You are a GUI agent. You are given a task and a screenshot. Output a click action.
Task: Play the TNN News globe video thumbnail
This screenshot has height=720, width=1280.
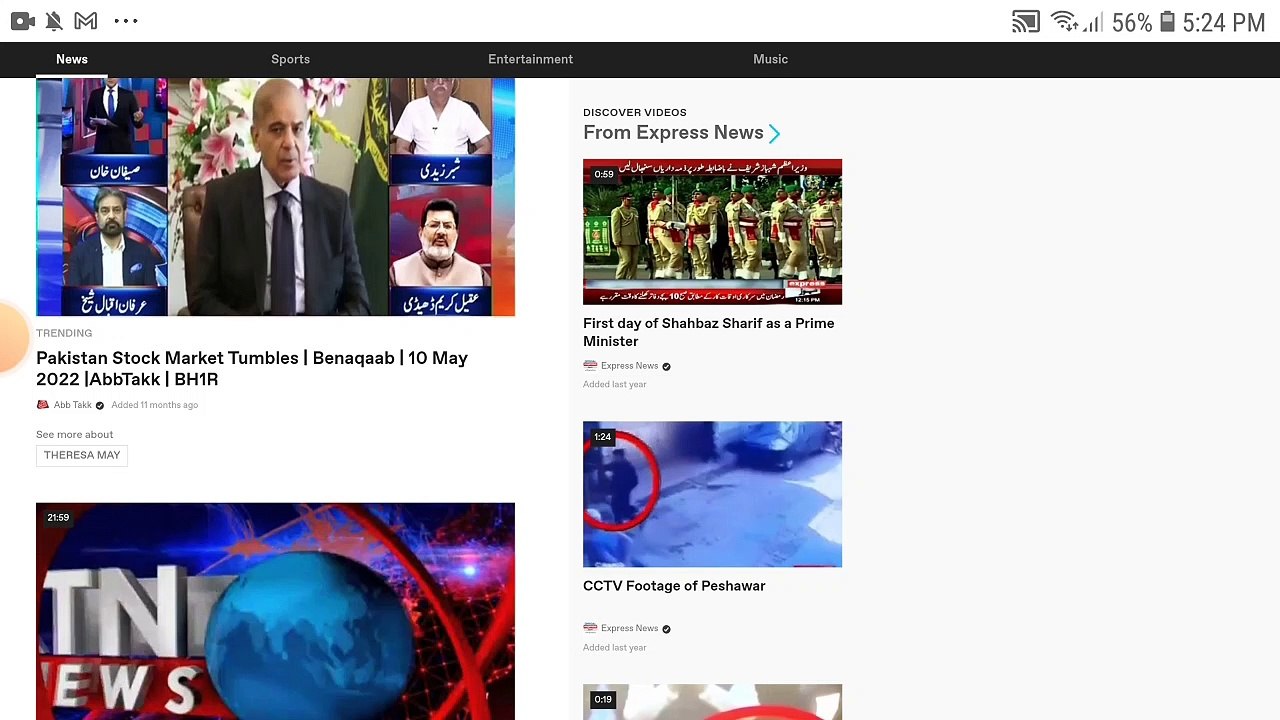tap(275, 611)
